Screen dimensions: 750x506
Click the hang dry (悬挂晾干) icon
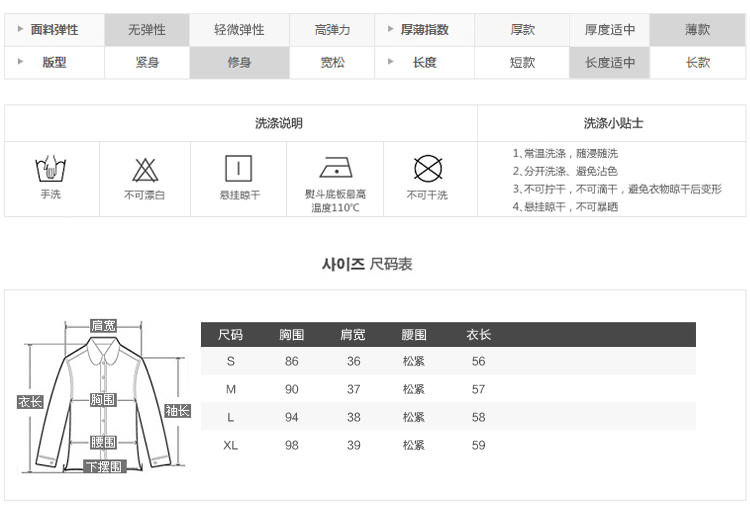(239, 168)
